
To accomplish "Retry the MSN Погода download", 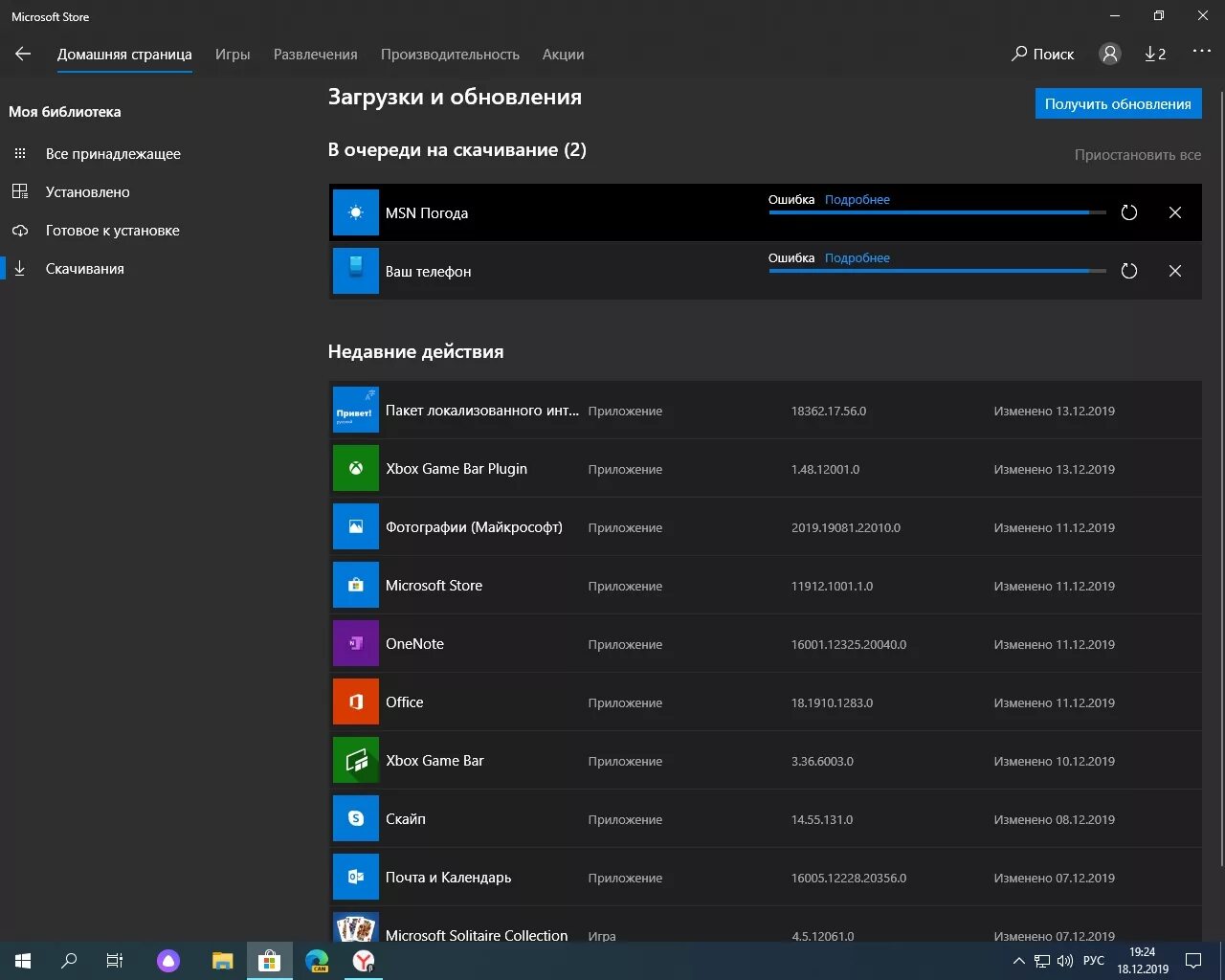I will pyautogui.click(x=1129, y=212).
